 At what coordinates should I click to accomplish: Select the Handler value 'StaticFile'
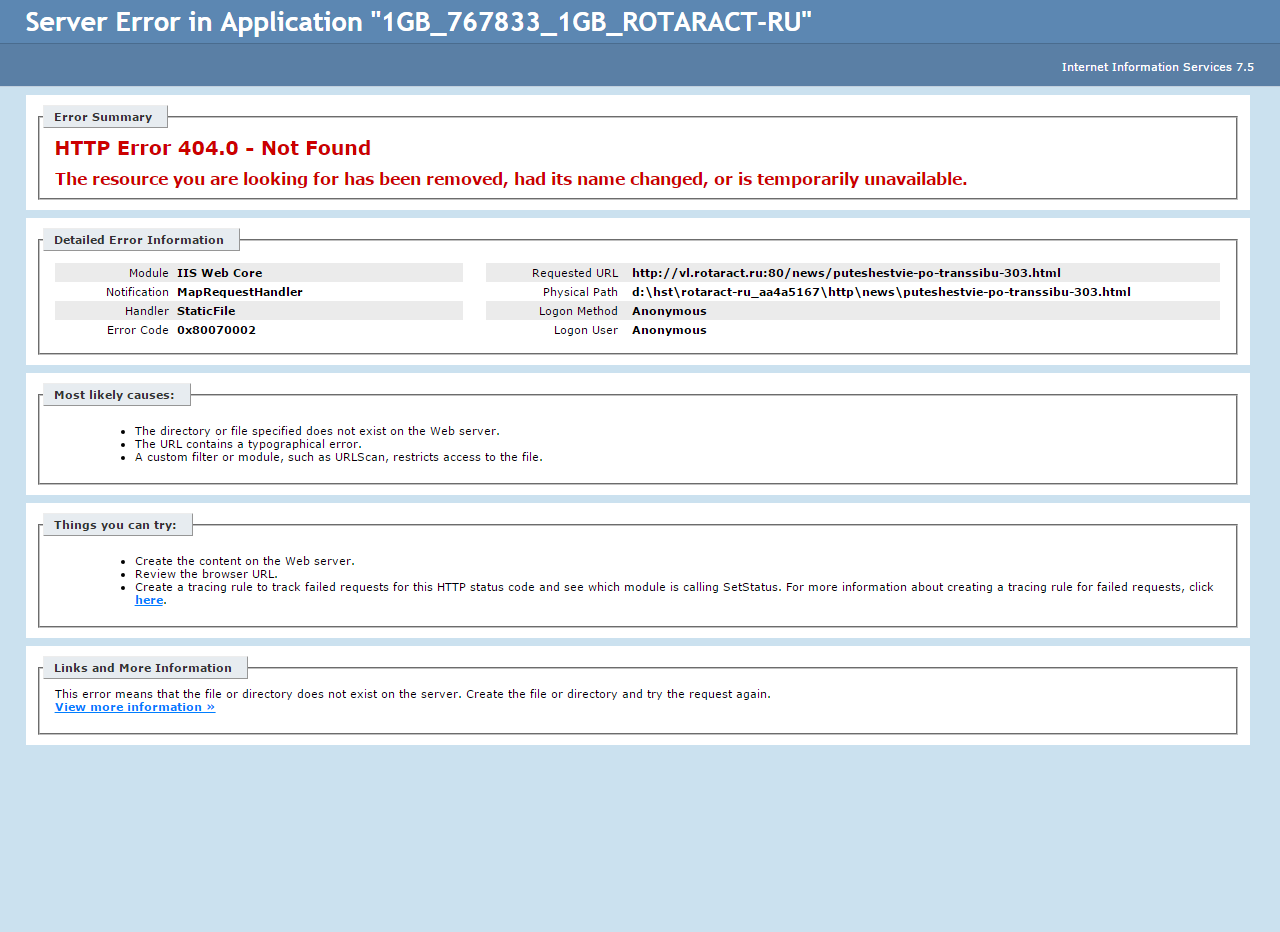[x=206, y=311]
